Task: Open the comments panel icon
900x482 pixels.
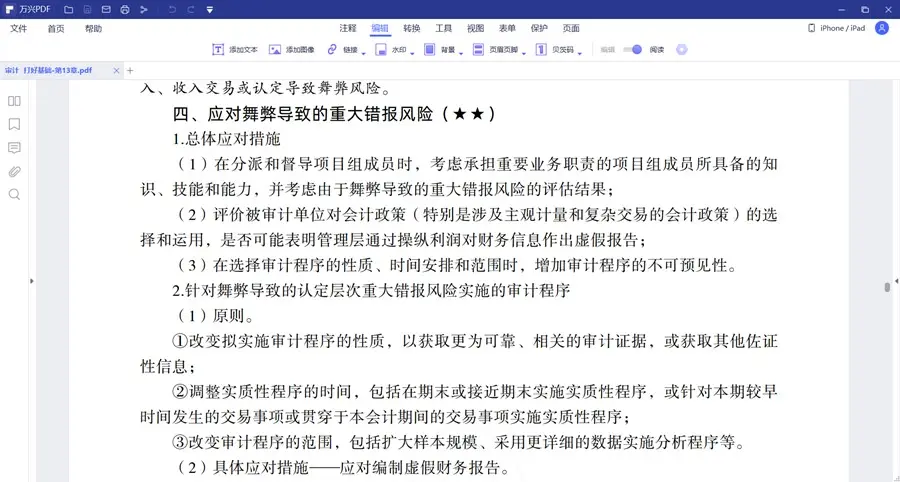Action: coord(14,148)
